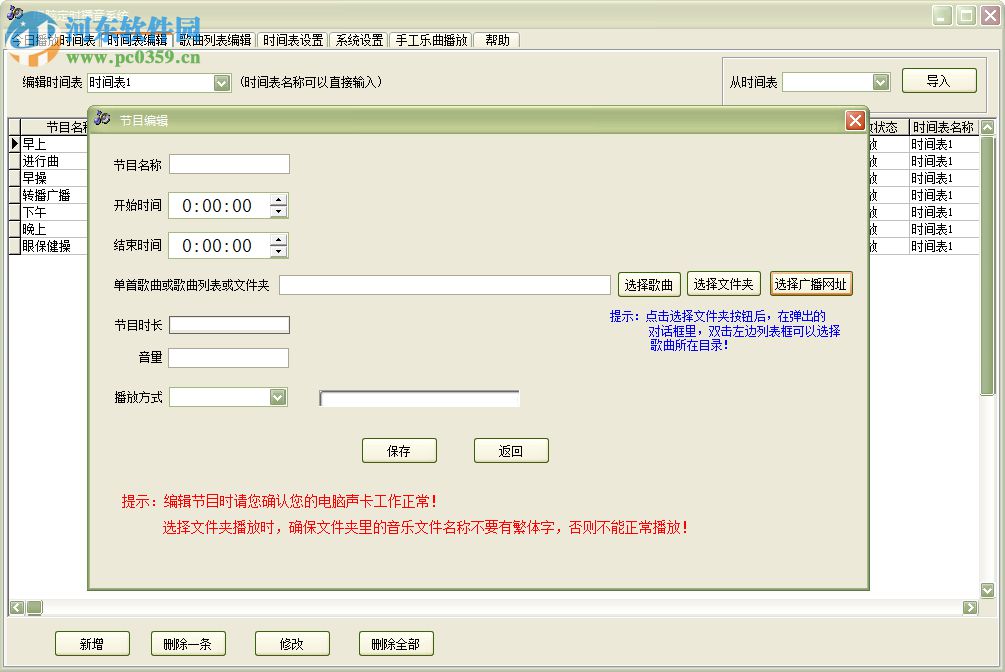The height and width of the screenshot is (672, 1005).
Task: Click the 音量 input field
Action: point(228,358)
